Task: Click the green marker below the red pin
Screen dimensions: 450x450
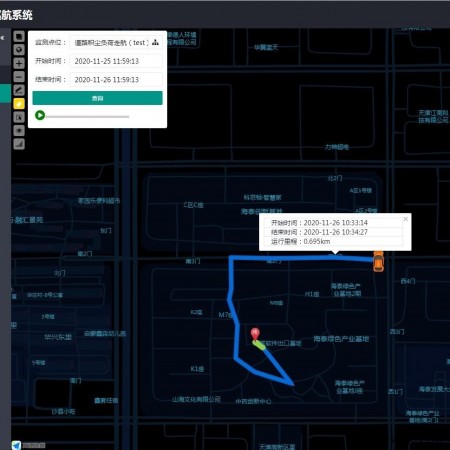Action: [x=259, y=345]
